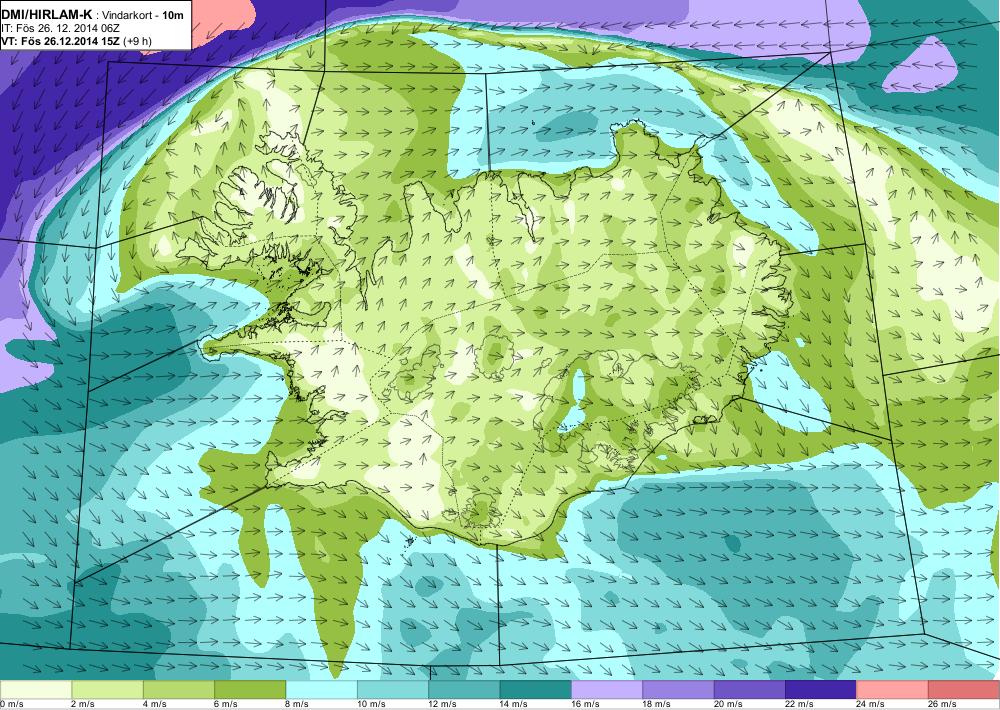The width and height of the screenshot is (1000, 710).
Task: Click the '4 m/s' legend label
Action: (x=155, y=704)
